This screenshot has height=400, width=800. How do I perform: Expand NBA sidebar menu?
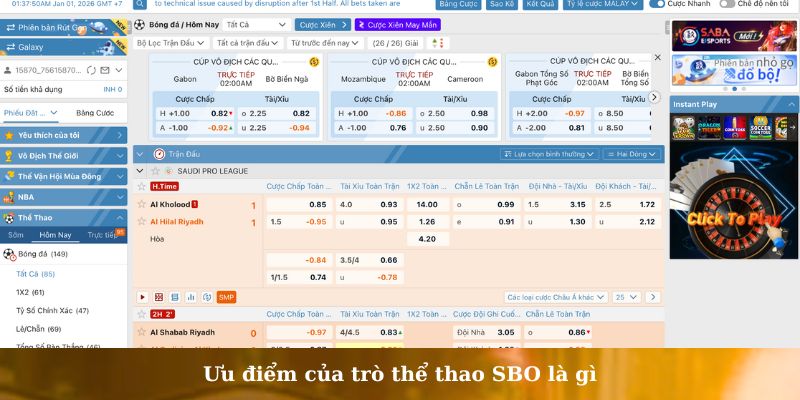pos(64,197)
